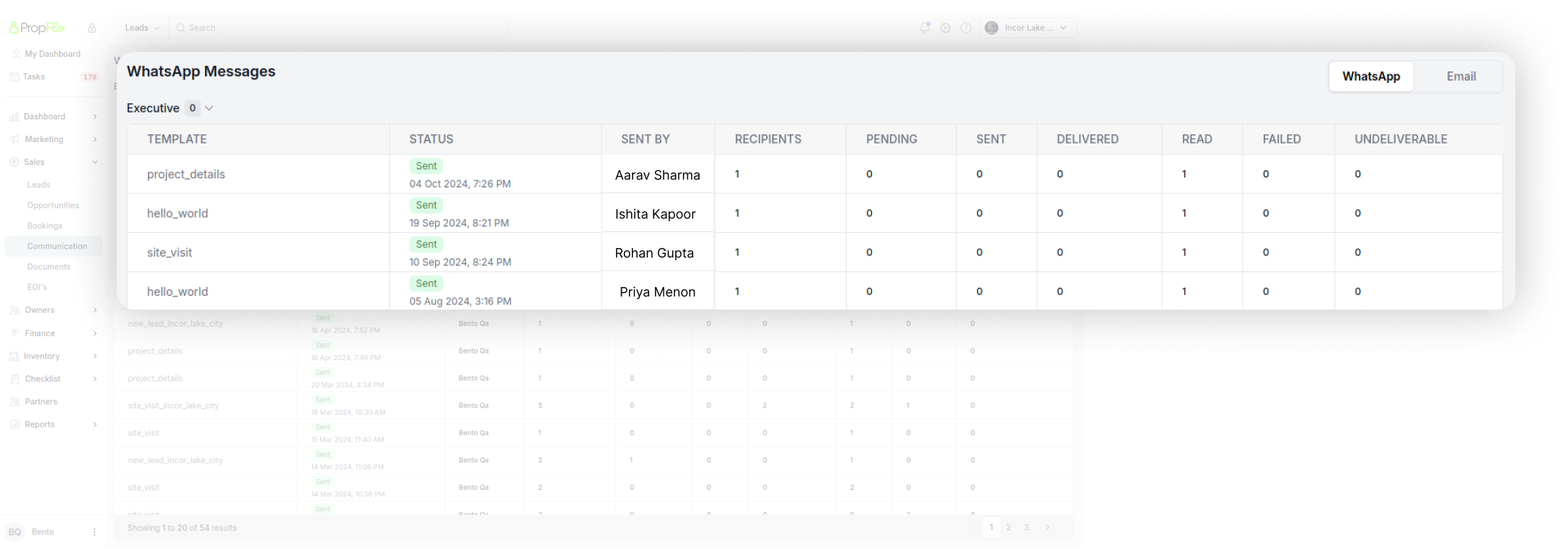Click the next page arrow
This screenshot has width=1568, height=549.
pos(1048,527)
